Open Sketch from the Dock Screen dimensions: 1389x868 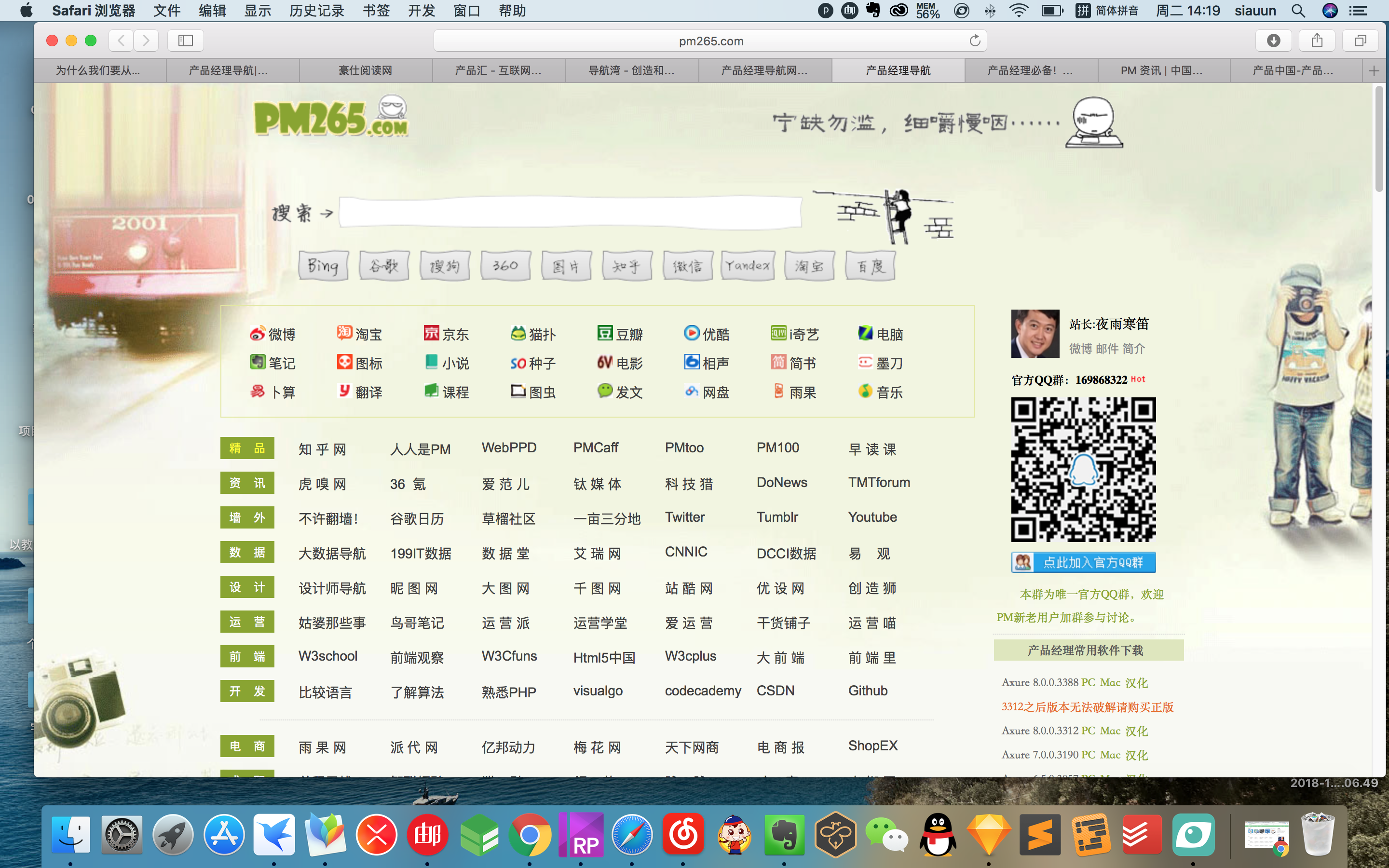click(x=988, y=835)
